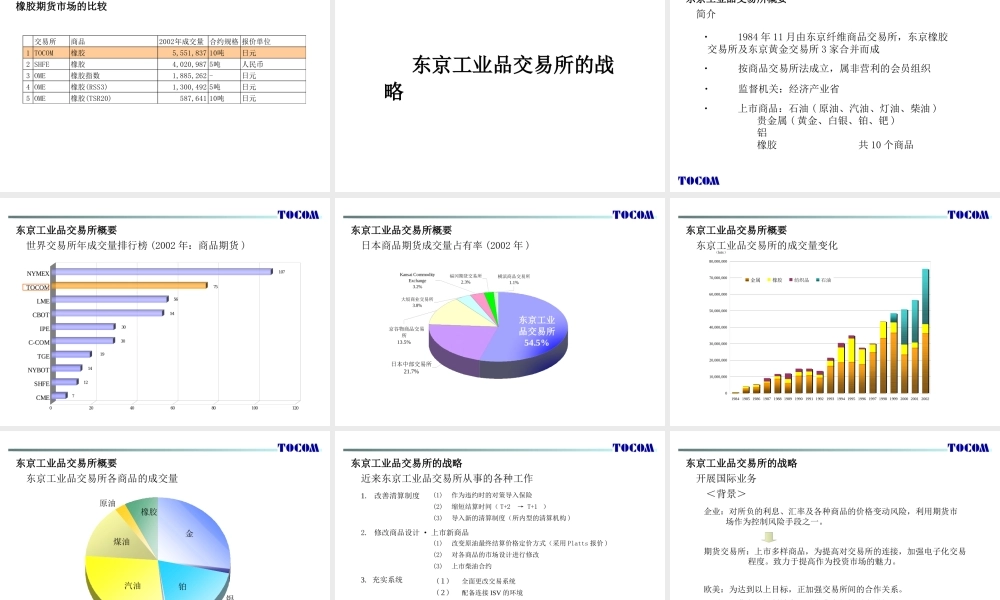
Task: Click the 橡胶指数 commodity cell
Action: [x=113, y=76]
